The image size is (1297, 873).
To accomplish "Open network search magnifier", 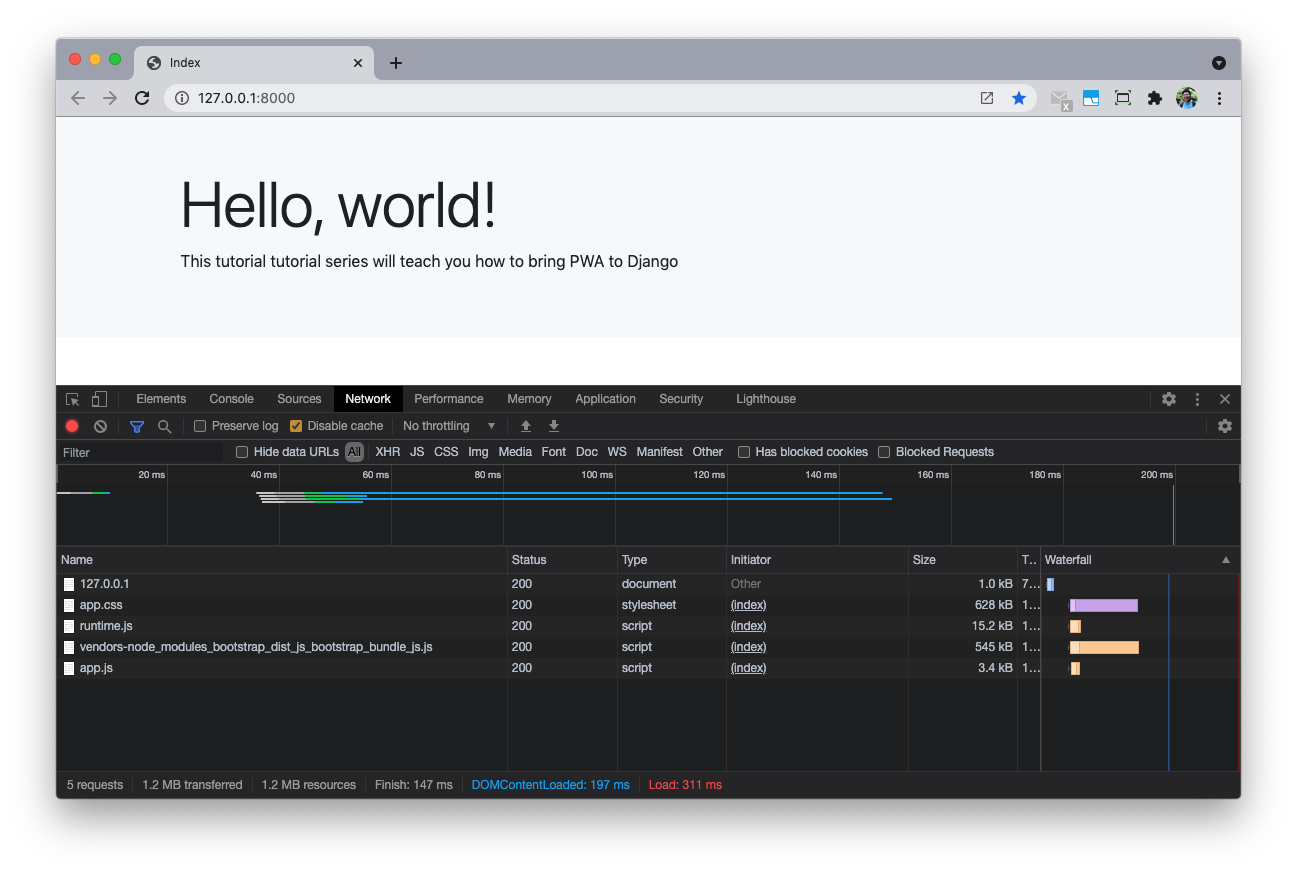I will 165,426.
